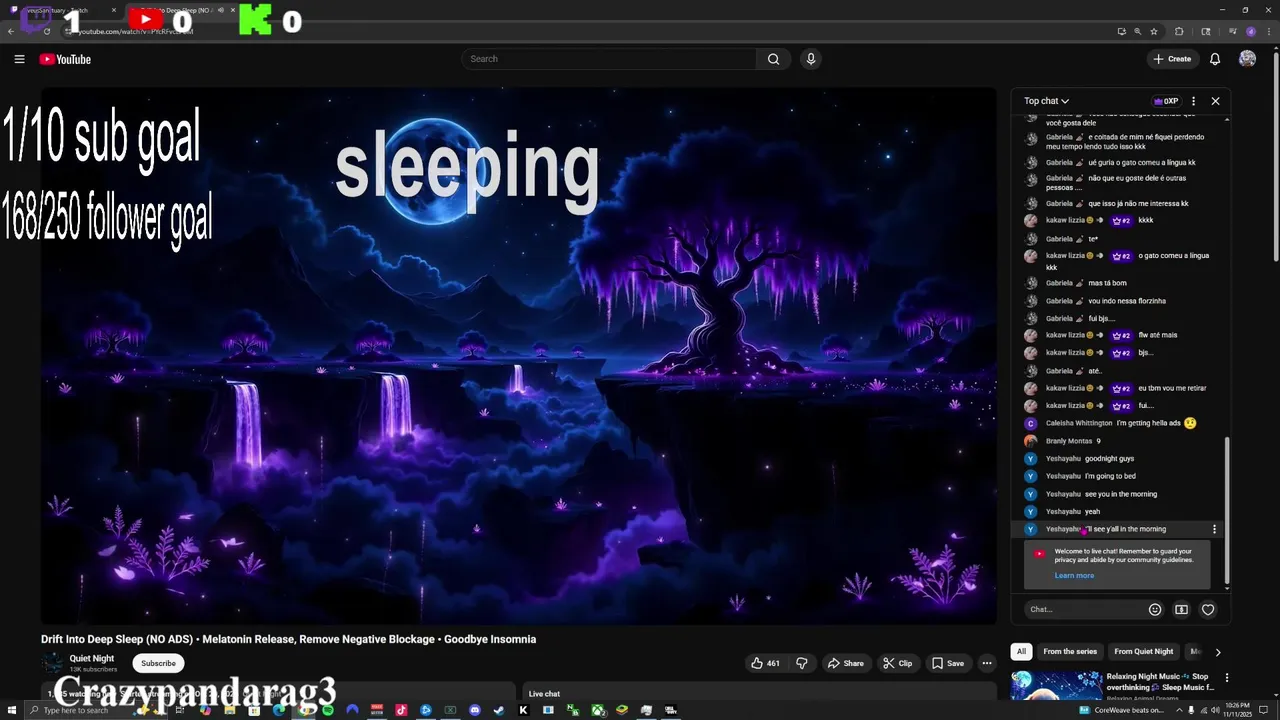The image size is (1280, 720).
Task: Open the Quiet Night channel name link
Action: [92, 658]
